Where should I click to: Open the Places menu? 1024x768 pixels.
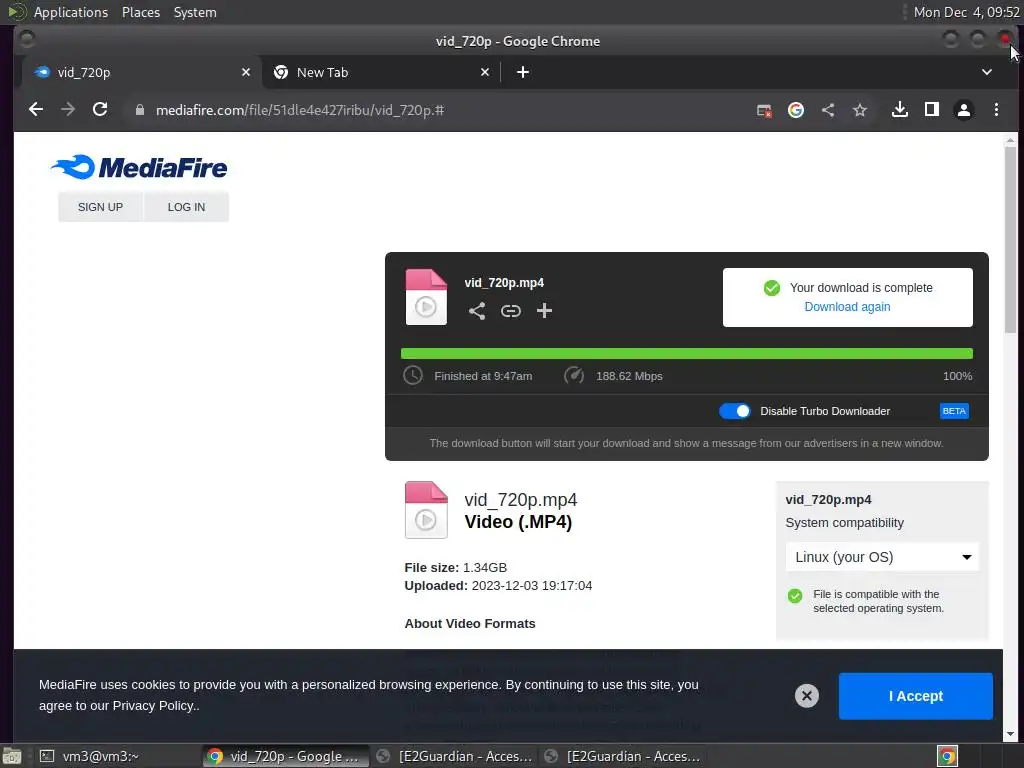point(140,12)
